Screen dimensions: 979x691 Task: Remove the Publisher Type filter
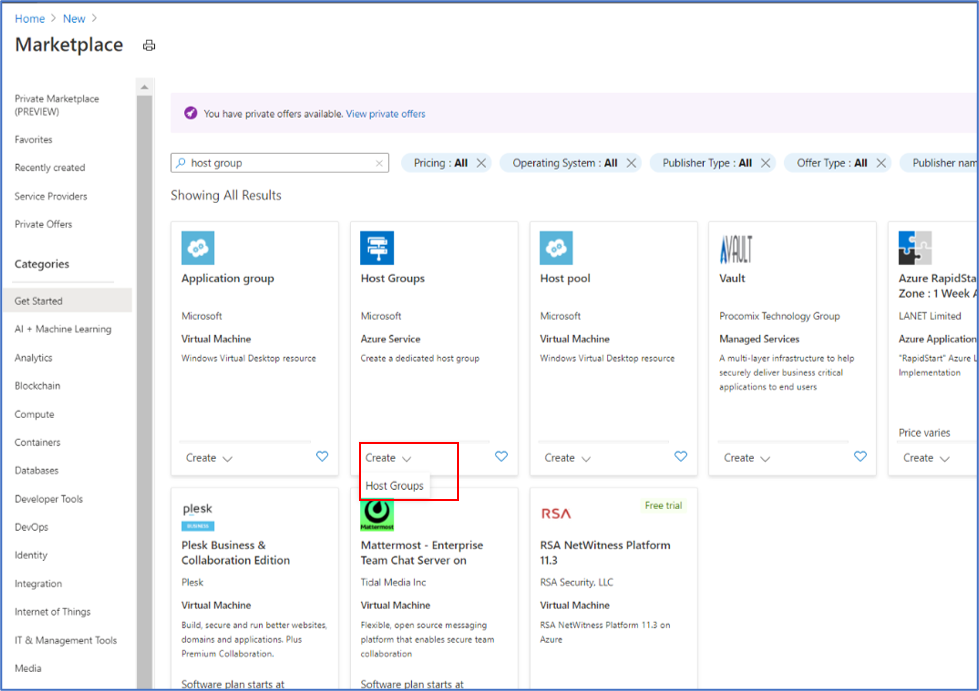click(765, 163)
